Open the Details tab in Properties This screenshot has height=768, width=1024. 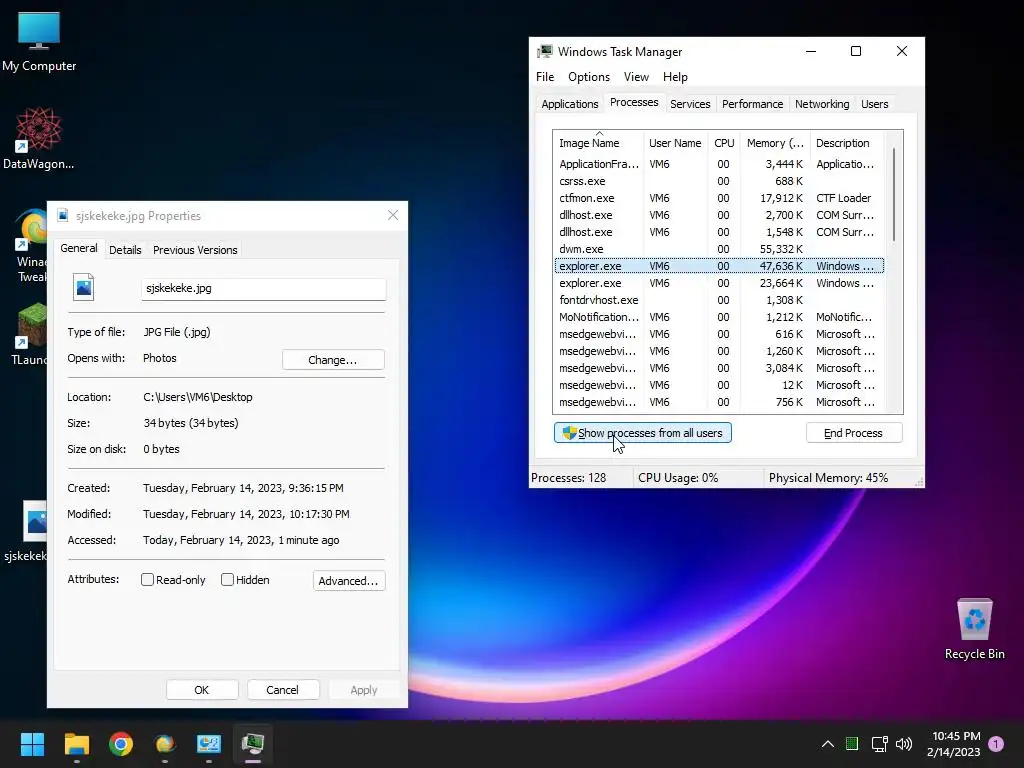pyautogui.click(x=125, y=249)
